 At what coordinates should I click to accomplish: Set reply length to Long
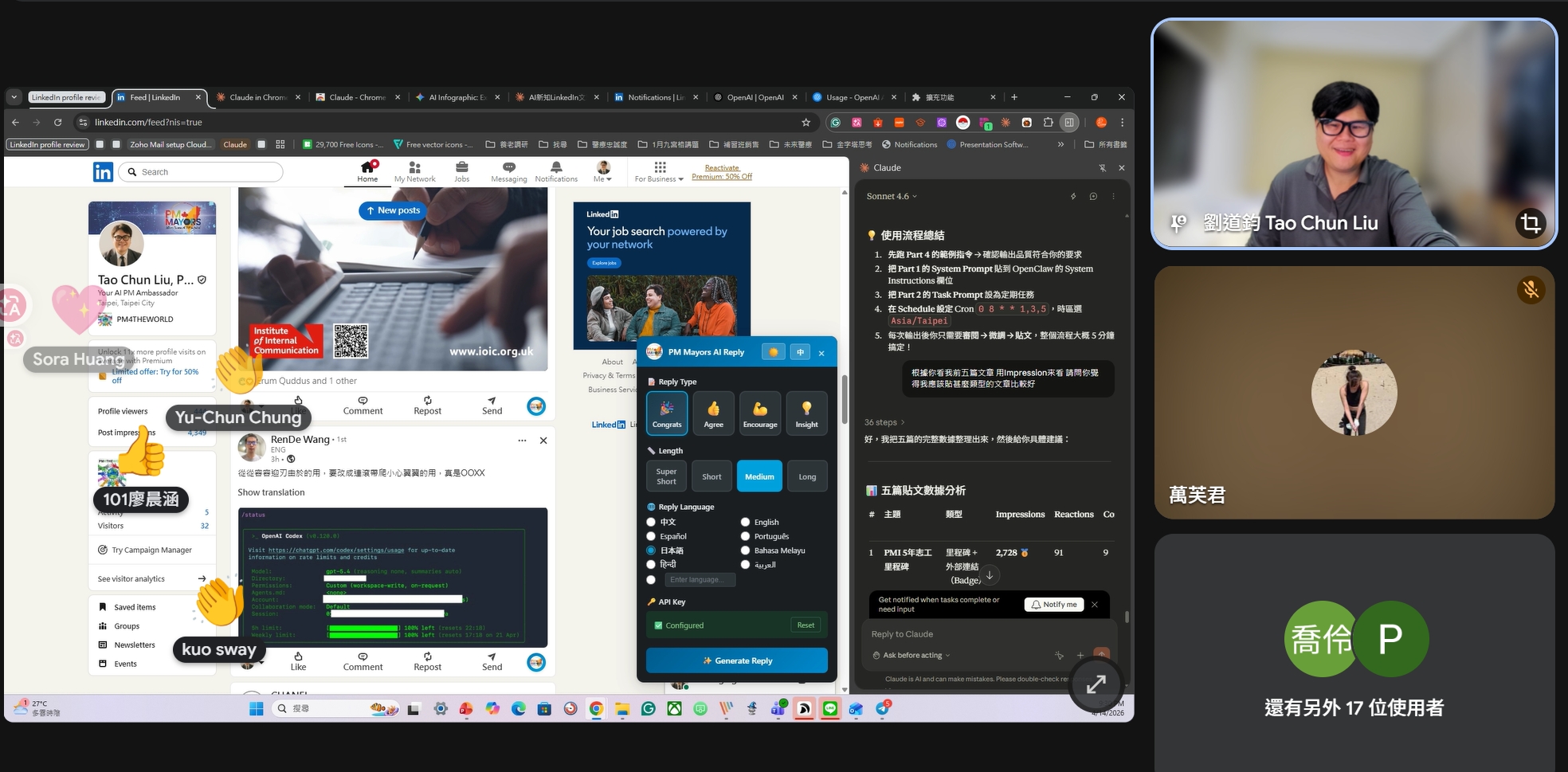(806, 477)
